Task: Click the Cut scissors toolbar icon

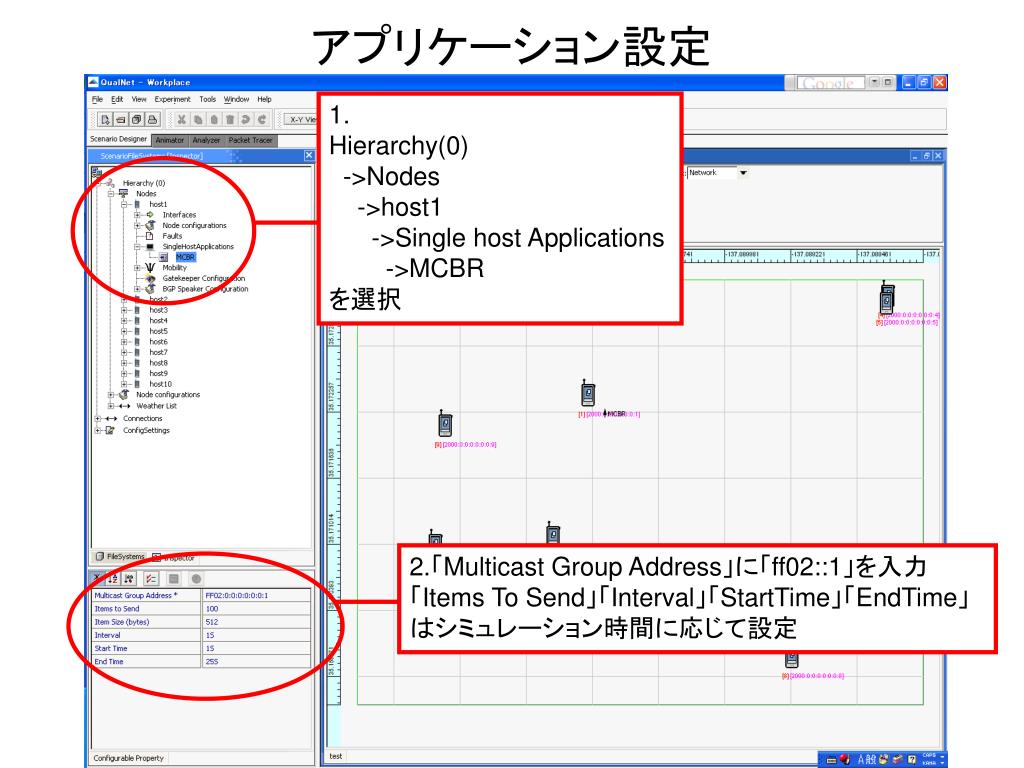Action: 182,120
